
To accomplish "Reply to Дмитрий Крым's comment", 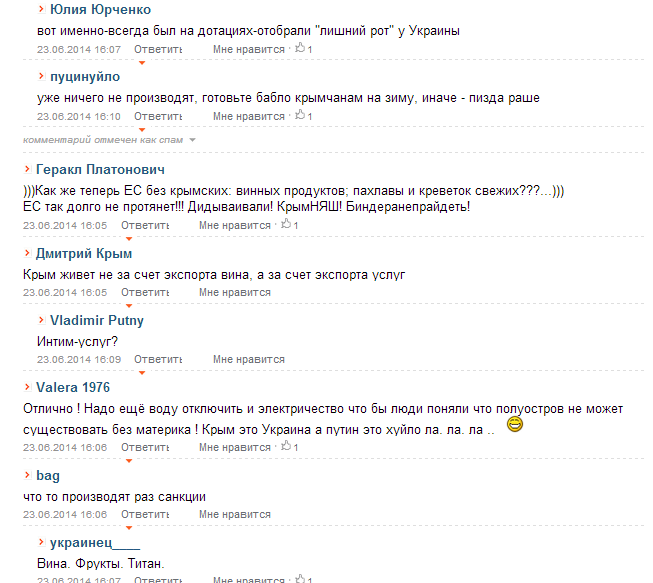I will pyautogui.click(x=145, y=292).
